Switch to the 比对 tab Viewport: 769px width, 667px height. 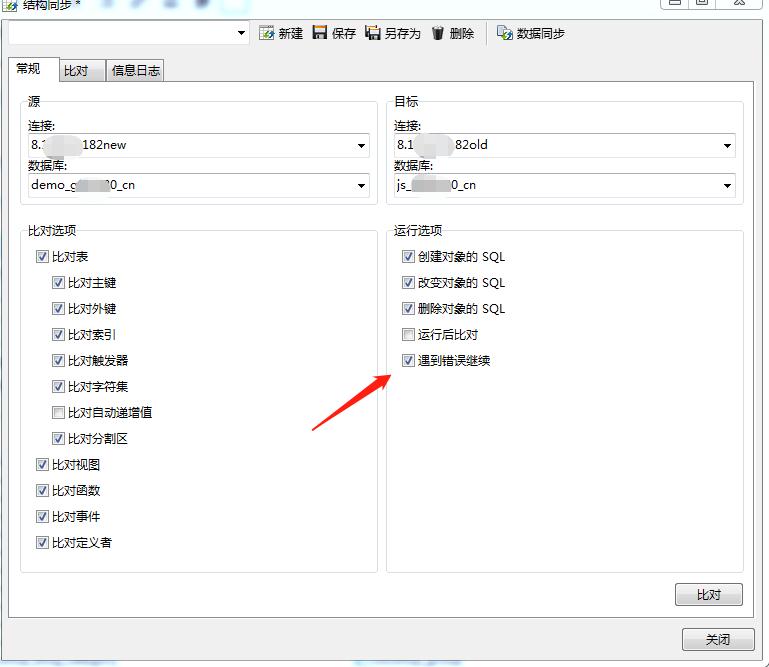click(76, 71)
